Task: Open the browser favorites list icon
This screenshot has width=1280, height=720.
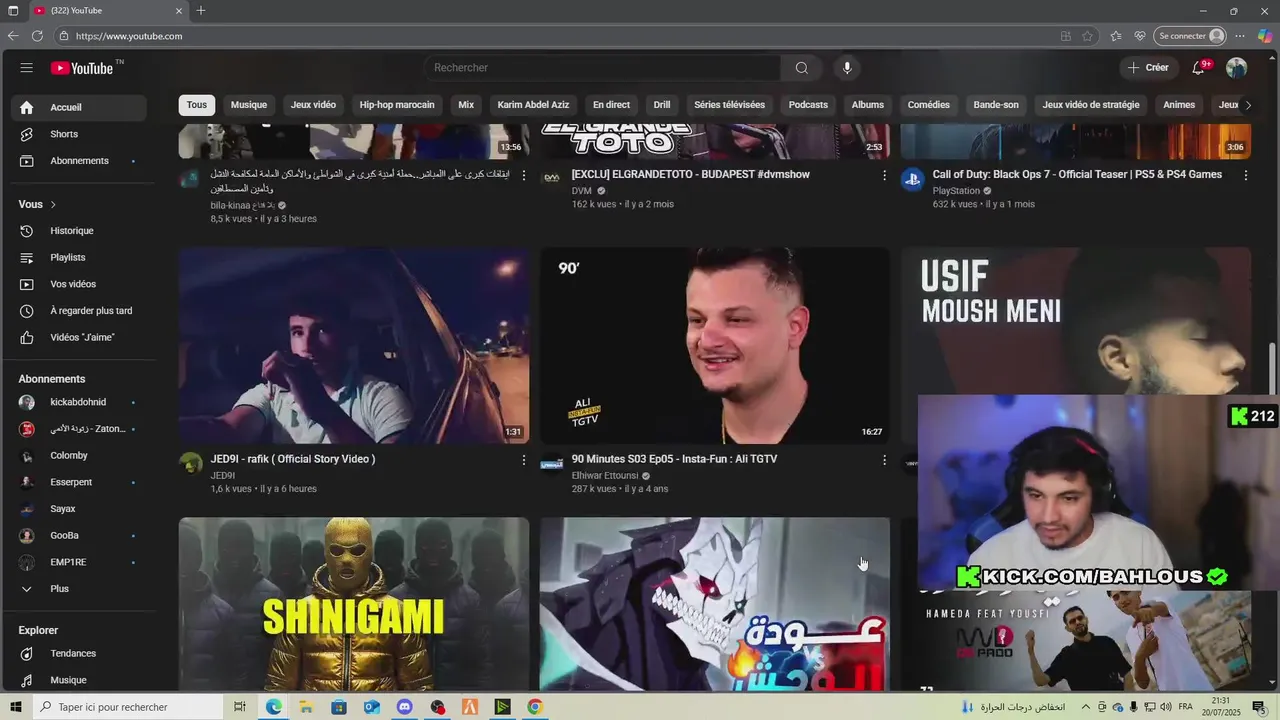Action: pyautogui.click(x=1116, y=36)
